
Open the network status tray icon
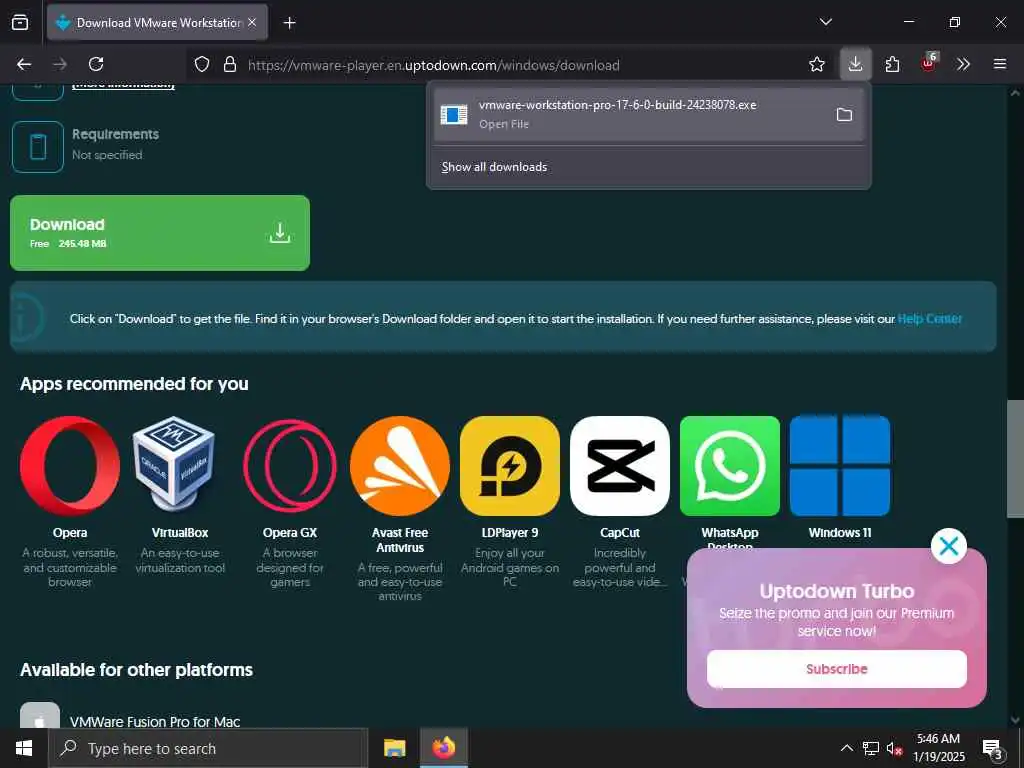point(871,748)
